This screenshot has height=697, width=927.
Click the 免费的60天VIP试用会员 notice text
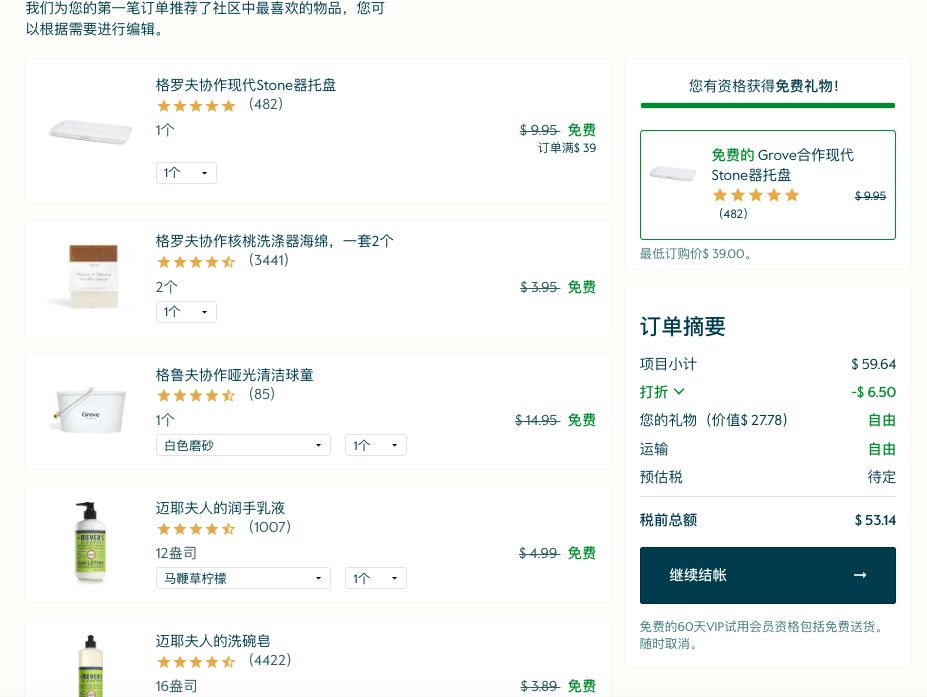pyautogui.click(x=763, y=635)
